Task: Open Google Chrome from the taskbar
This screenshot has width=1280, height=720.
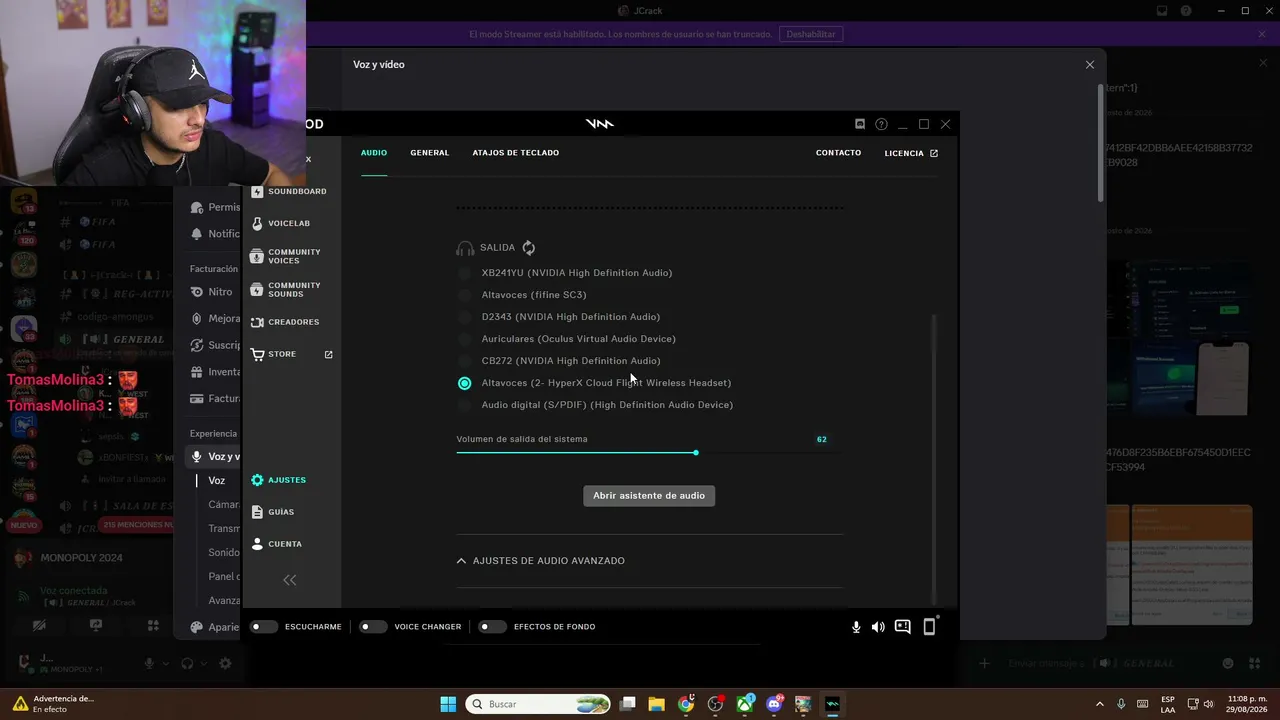Action: [x=686, y=704]
